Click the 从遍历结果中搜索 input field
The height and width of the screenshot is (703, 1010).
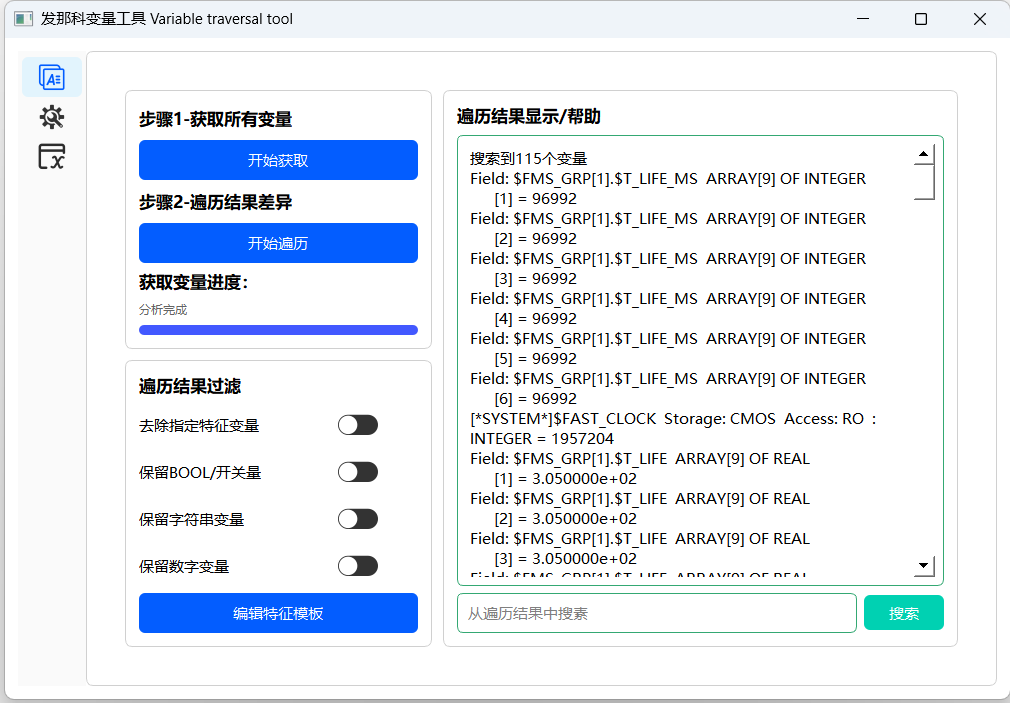click(x=656, y=613)
